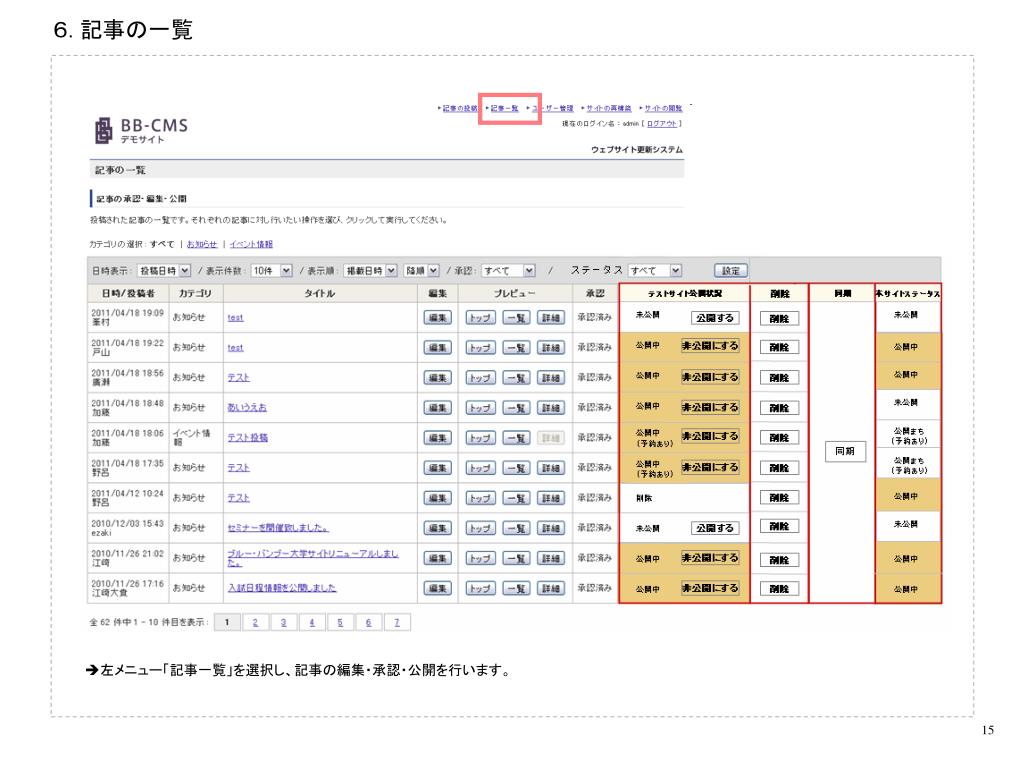Filter the category by イベント情報 link
This screenshot has height=768, width=1024.
251,244
